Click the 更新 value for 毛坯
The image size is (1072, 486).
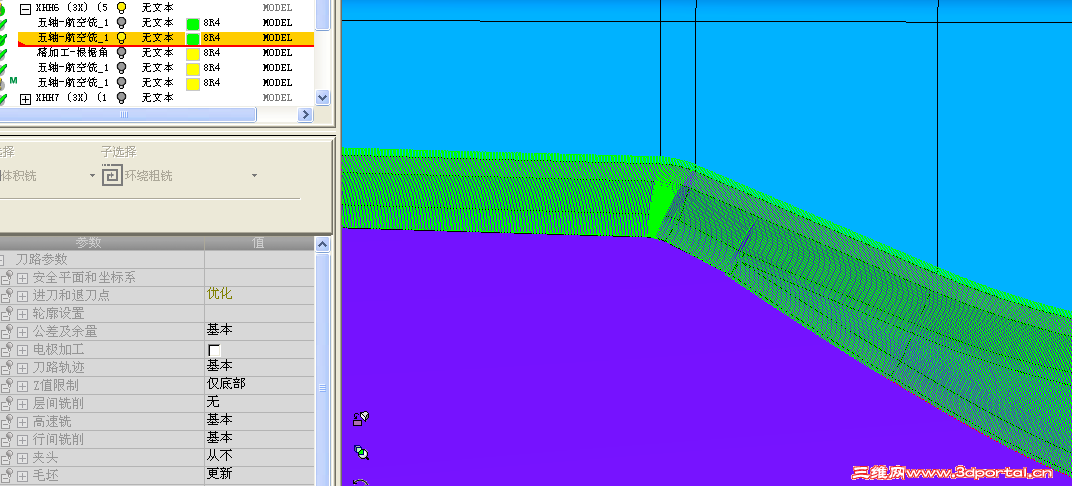point(219,474)
